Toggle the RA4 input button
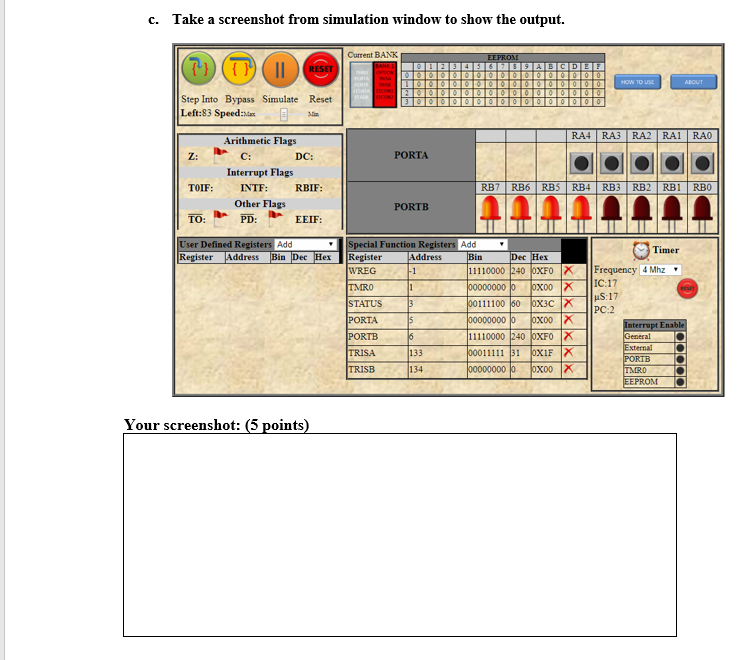Image resolution: width=756 pixels, height=660 pixels. (581, 163)
